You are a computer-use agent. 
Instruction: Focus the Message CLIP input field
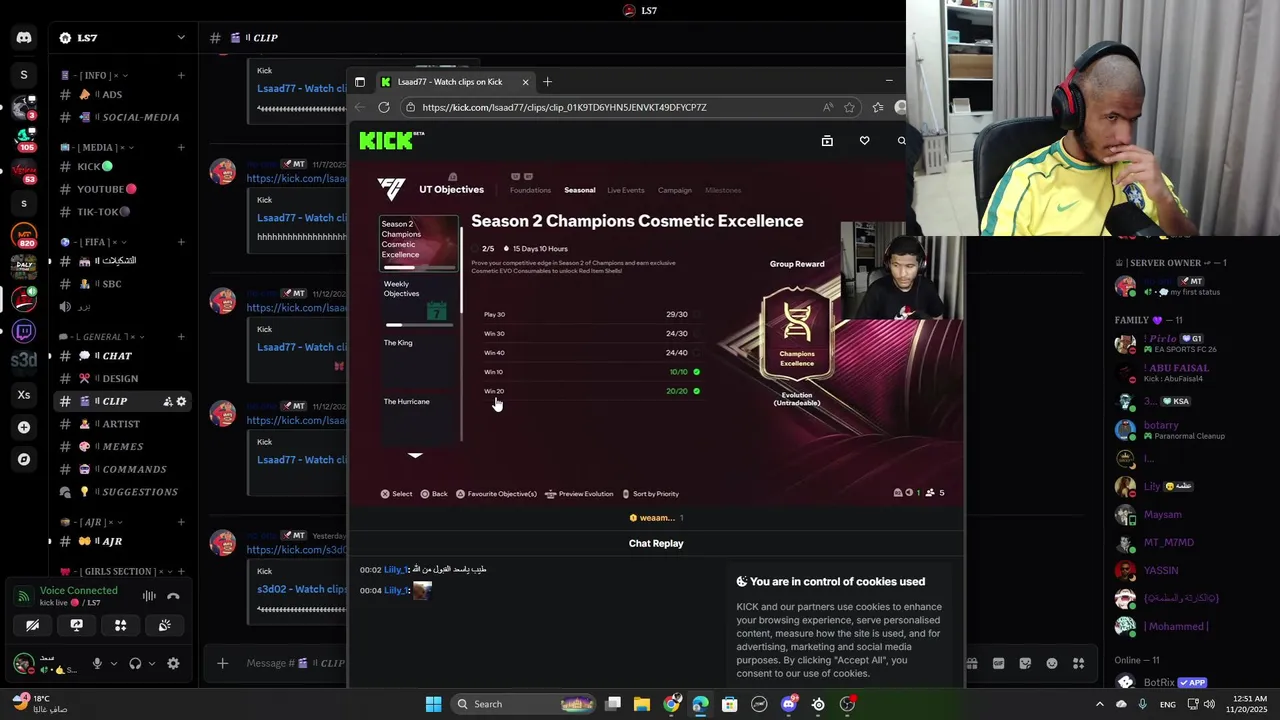point(295,663)
